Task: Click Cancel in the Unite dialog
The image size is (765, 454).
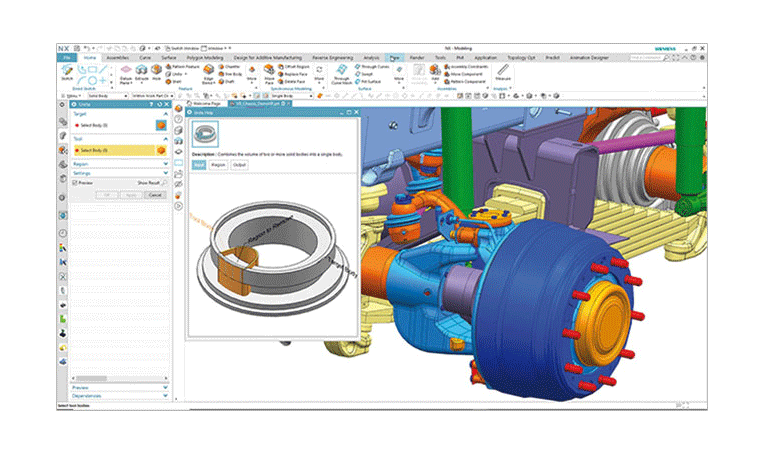Action: [x=155, y=195]
